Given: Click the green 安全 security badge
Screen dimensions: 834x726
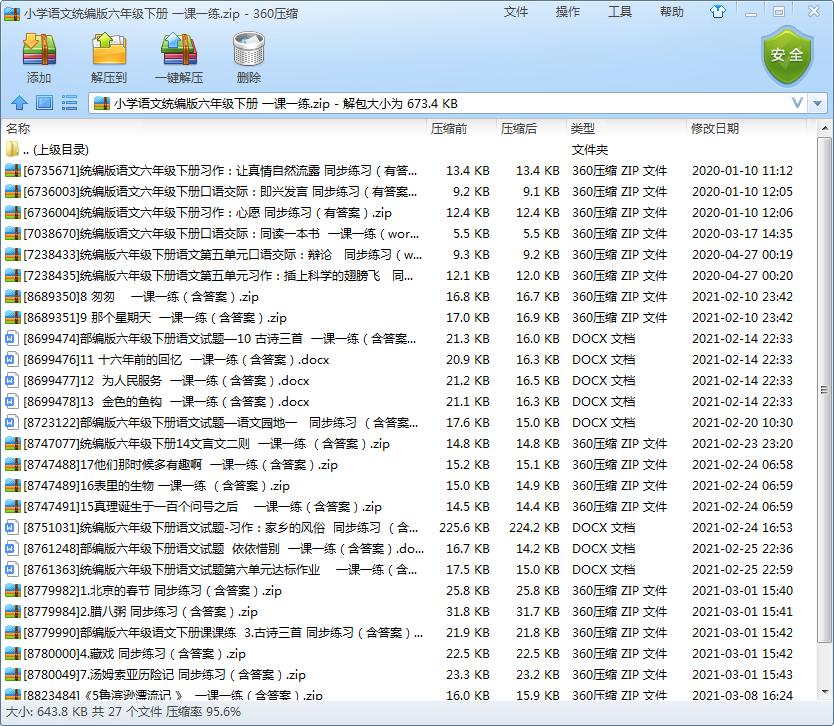Looking at the screenshot, I should (x=788, y=56).
